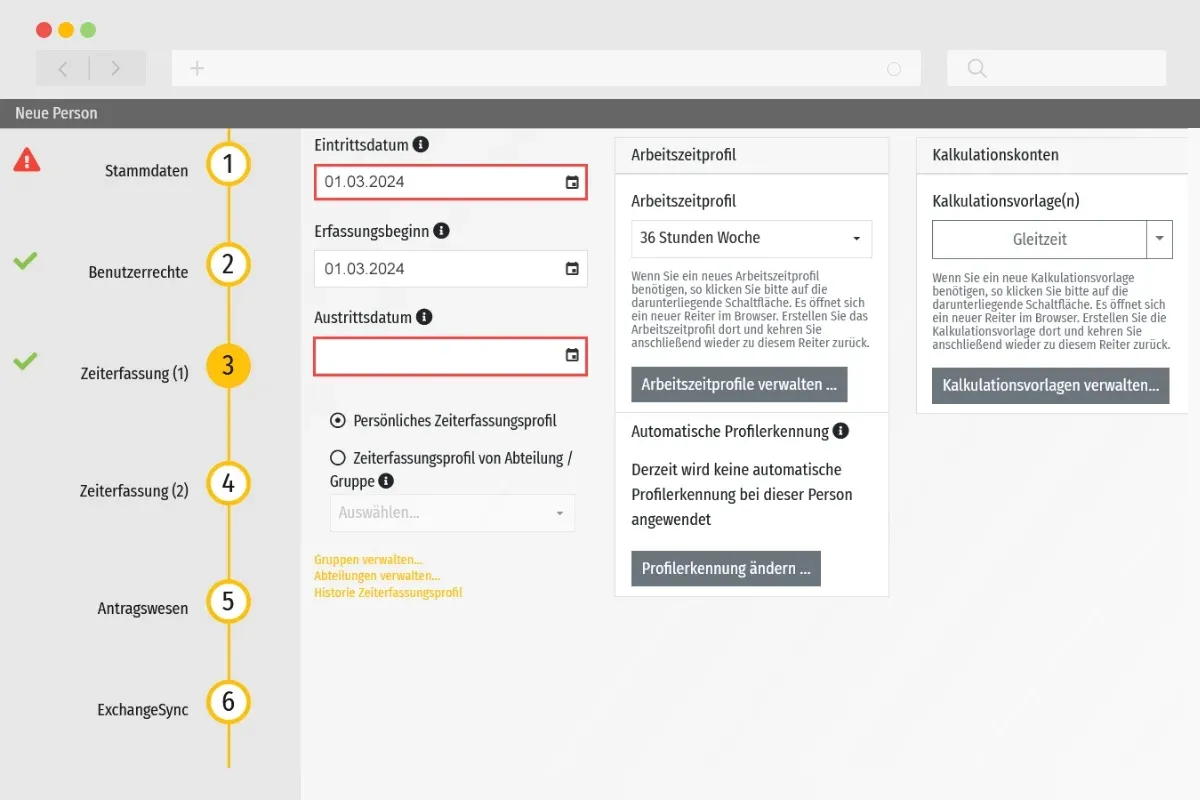Click the circular reload indicator in the address bar
Viewport: 1200px width, 800px height.
[894, 69]
